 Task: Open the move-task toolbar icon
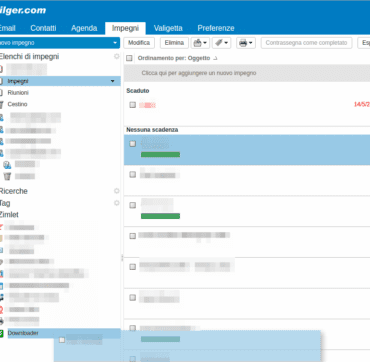coord(198,43)
